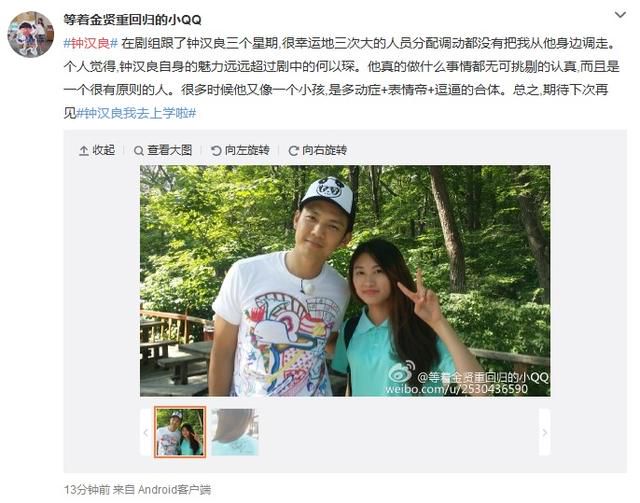Open the #钟汉良我去上学啦# hashtag link
The height and width of the screenshot is (503, 640).
(x=136, y=113)
